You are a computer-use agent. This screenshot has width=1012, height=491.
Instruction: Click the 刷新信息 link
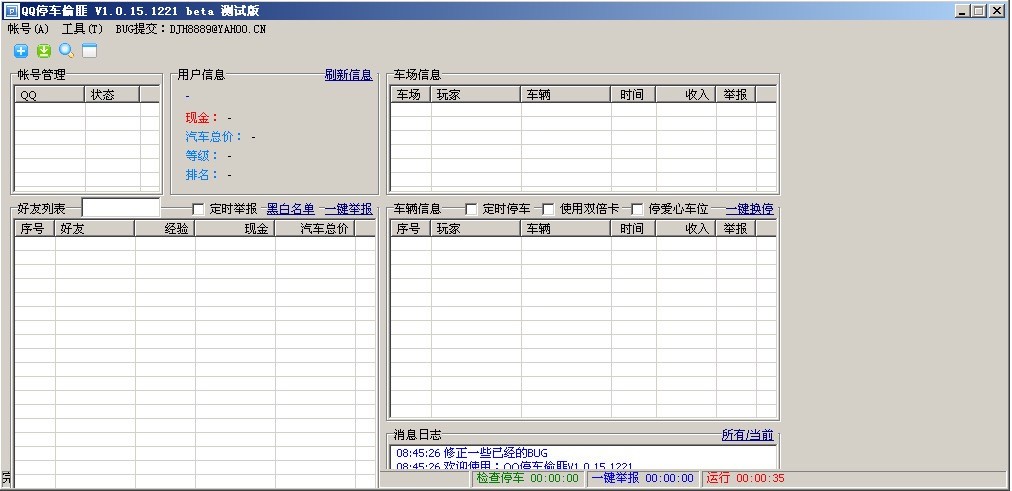(348, 75)
